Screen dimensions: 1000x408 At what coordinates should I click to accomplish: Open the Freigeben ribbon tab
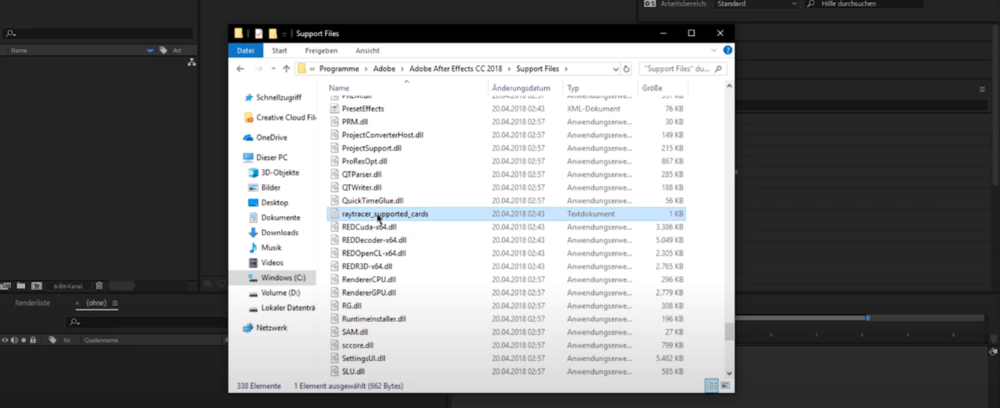pyautogui.click(x=321, y=50)
